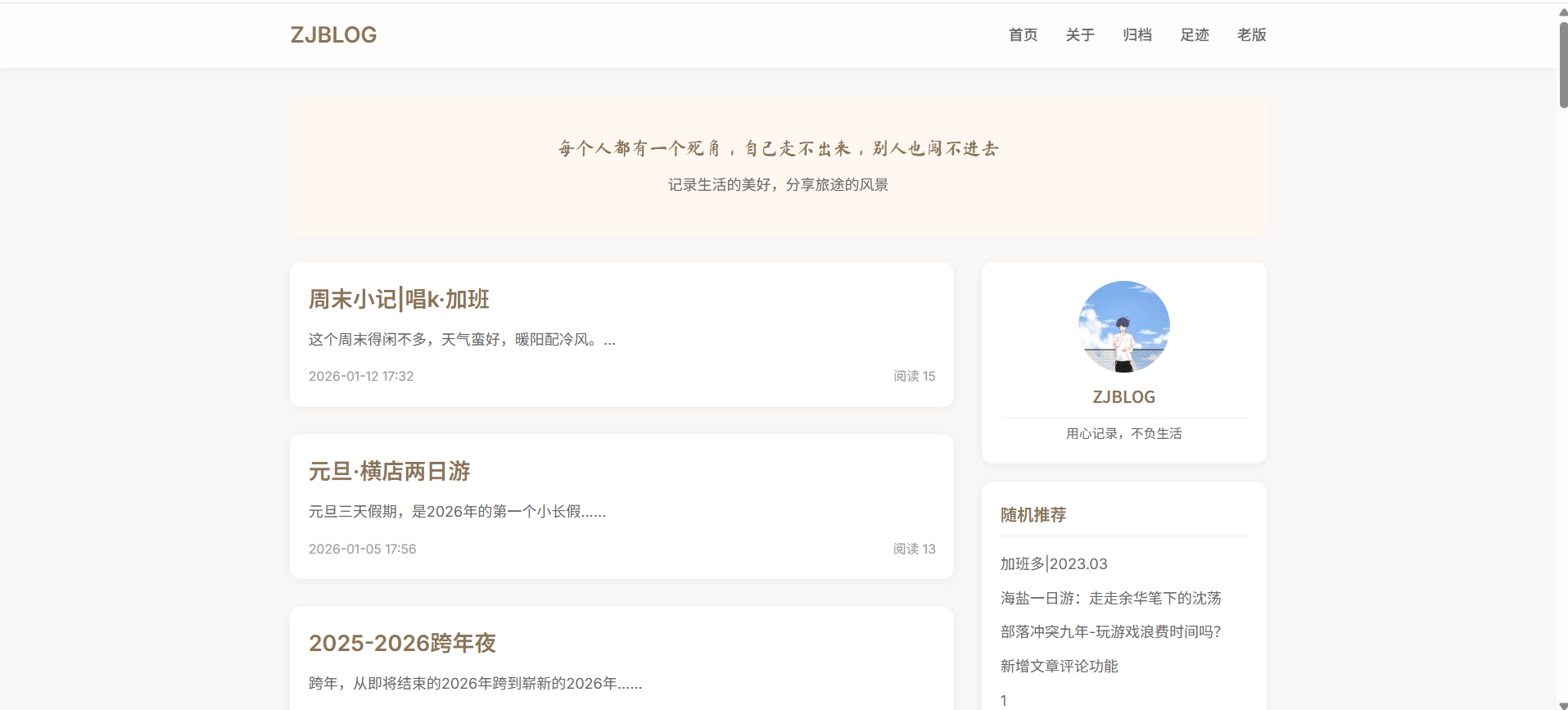Open the 新增文章评论功能 recommended post

click(x=1059, y=667)
